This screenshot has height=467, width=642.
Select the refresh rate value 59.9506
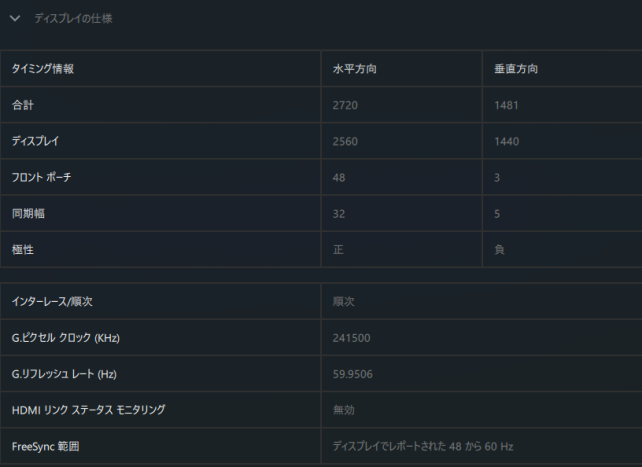coord(352,373)
